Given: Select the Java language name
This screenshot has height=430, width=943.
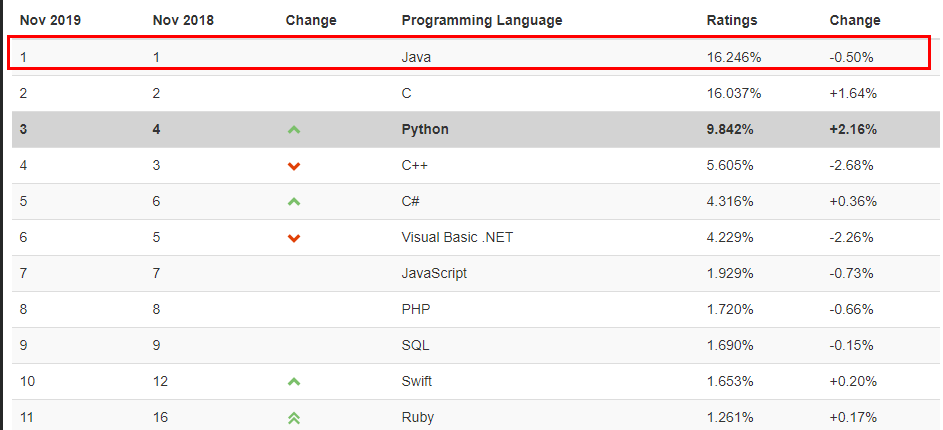Looking at the screenshot, I should pyautogui.click(x=417, y=57).
